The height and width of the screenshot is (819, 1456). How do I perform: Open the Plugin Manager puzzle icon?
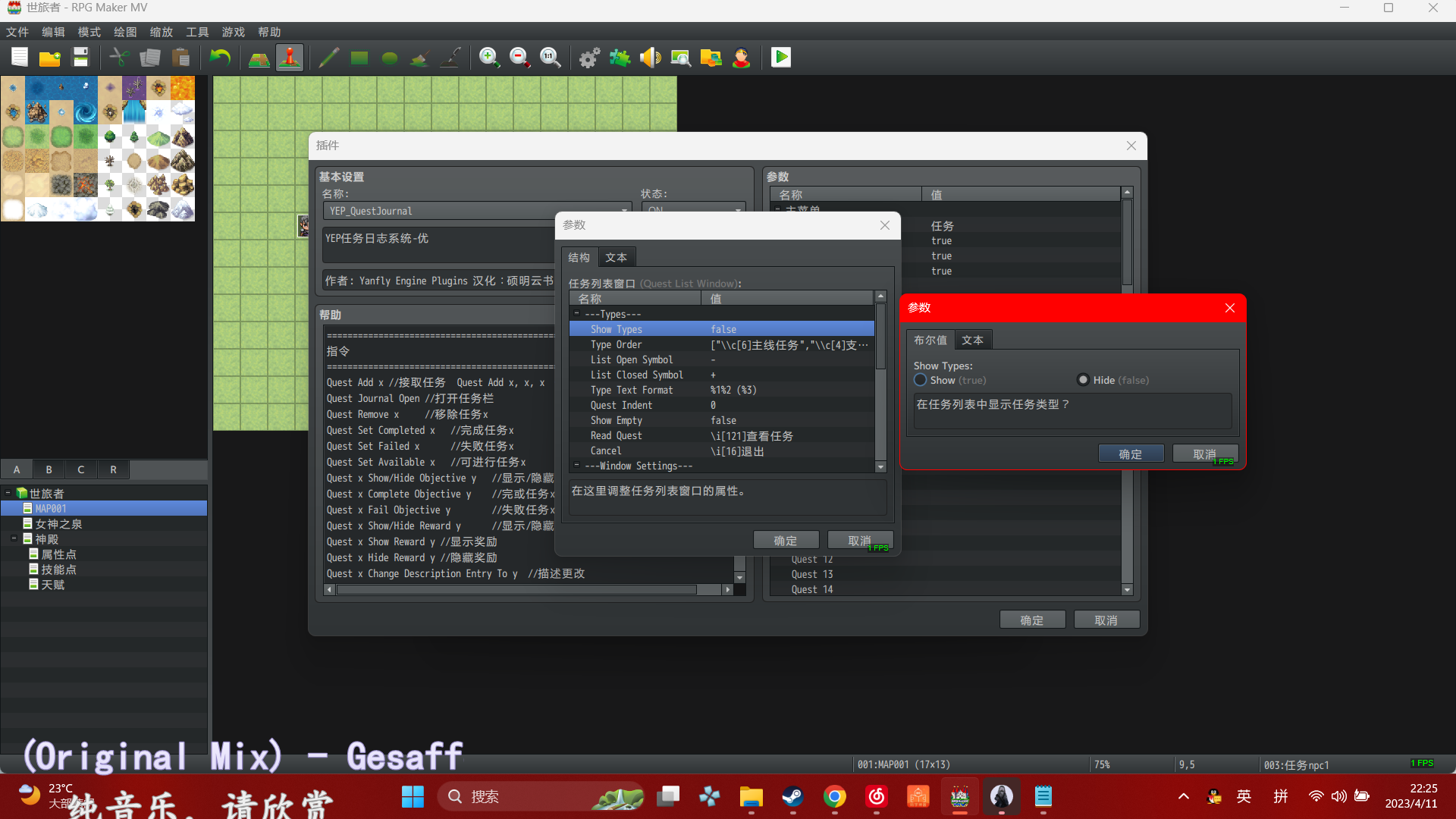pyautogui.click(x=620, y=58)
